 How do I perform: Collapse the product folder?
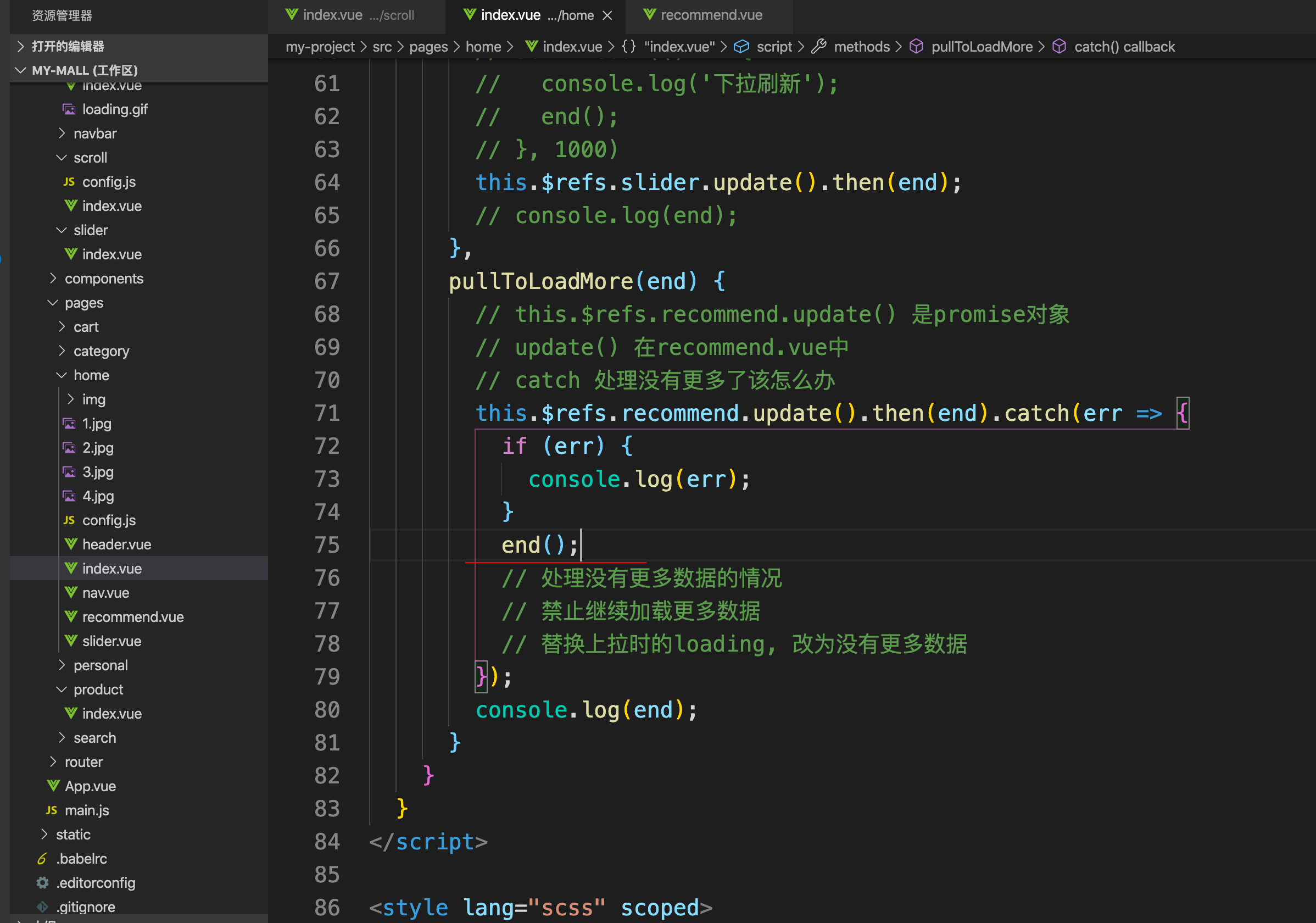coord(62,689)
